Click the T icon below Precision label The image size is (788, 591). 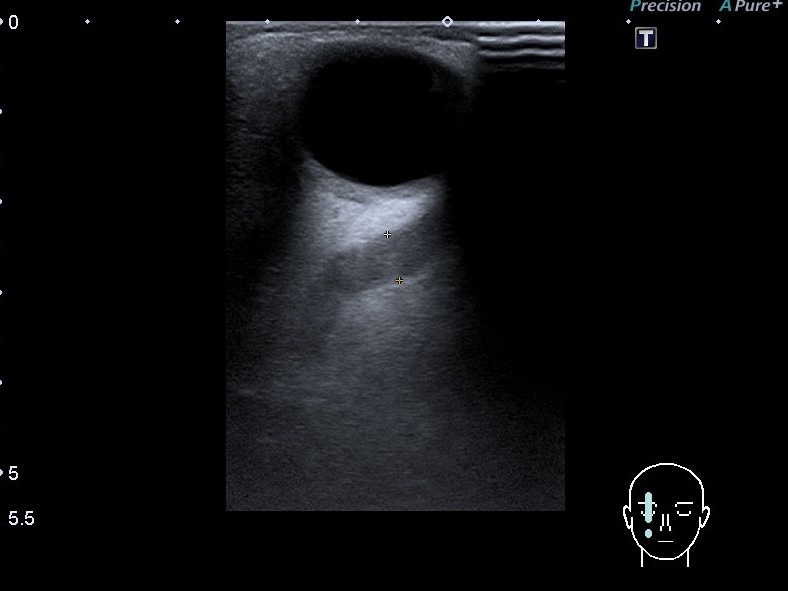point(646,38)
